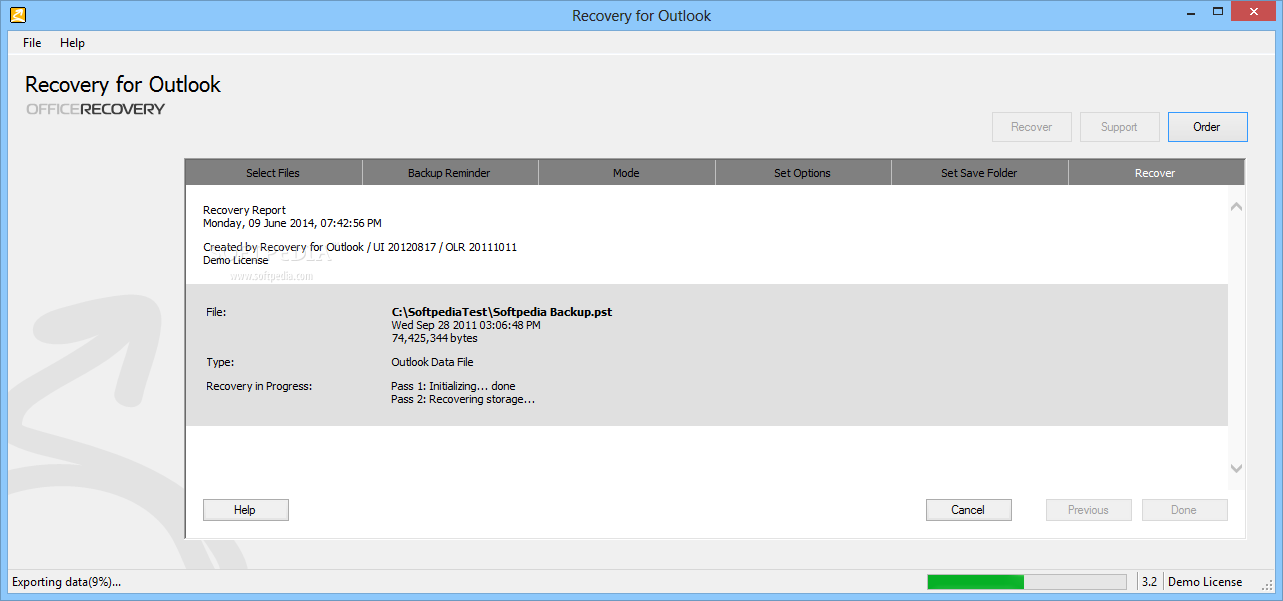The image size is (1283, 601).
Task: Click the Pass 1: Initializing done line
Action: [x=453, y=386]
